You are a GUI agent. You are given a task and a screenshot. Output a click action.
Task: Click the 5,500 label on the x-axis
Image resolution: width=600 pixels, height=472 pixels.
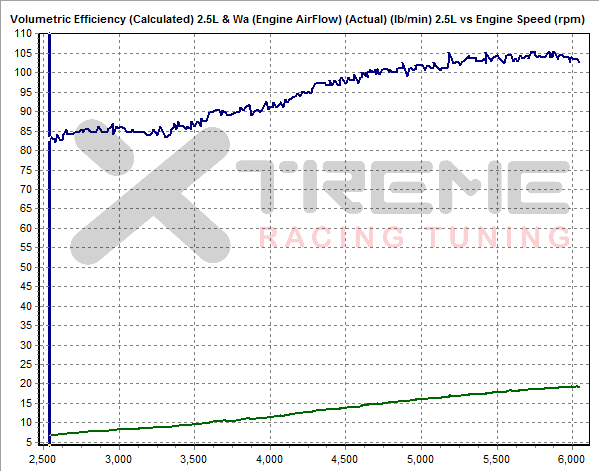(494, 459)
